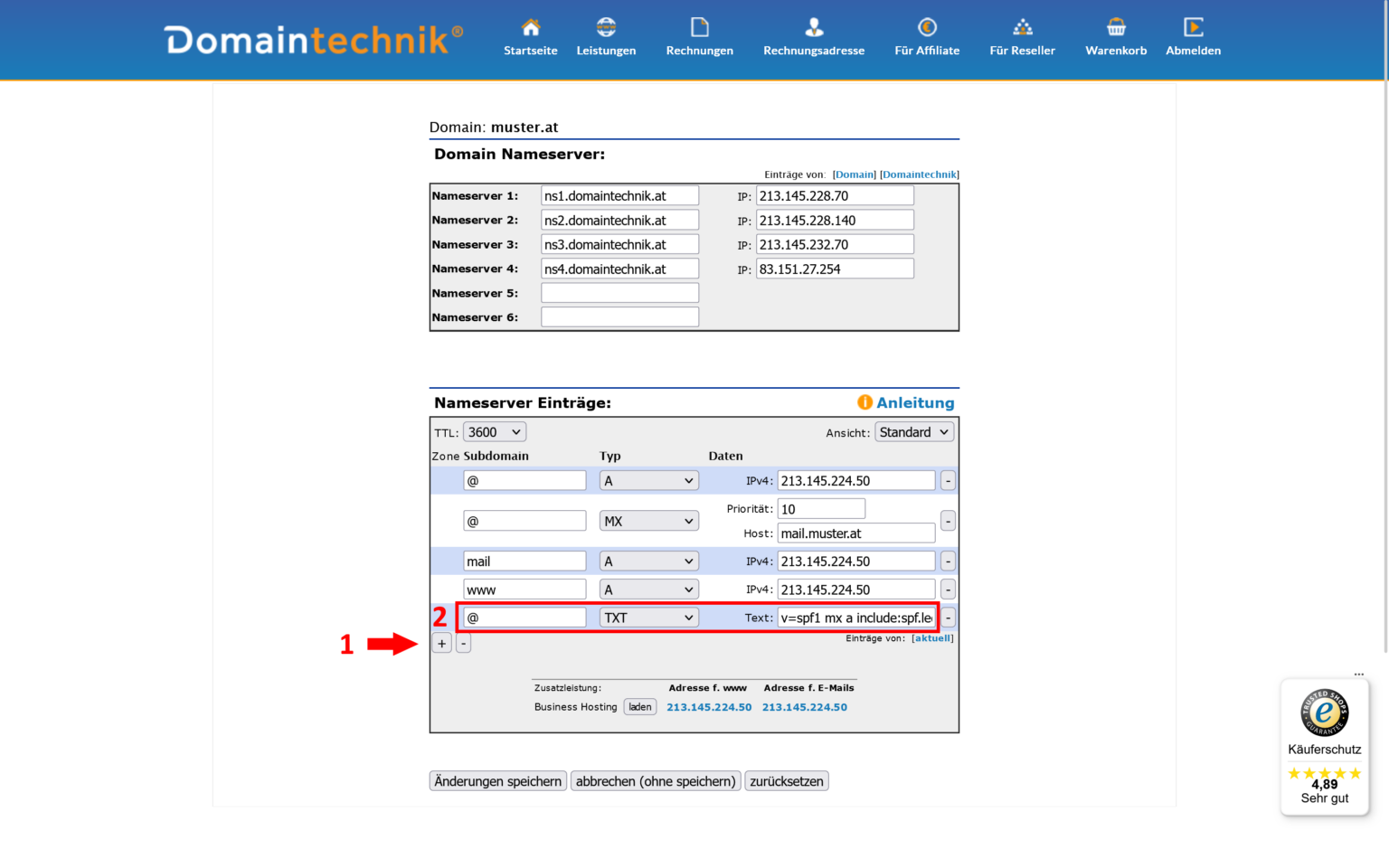Remove the TXT record with minus button
The height and width of the screenshot is (868, 1389).
948,618
